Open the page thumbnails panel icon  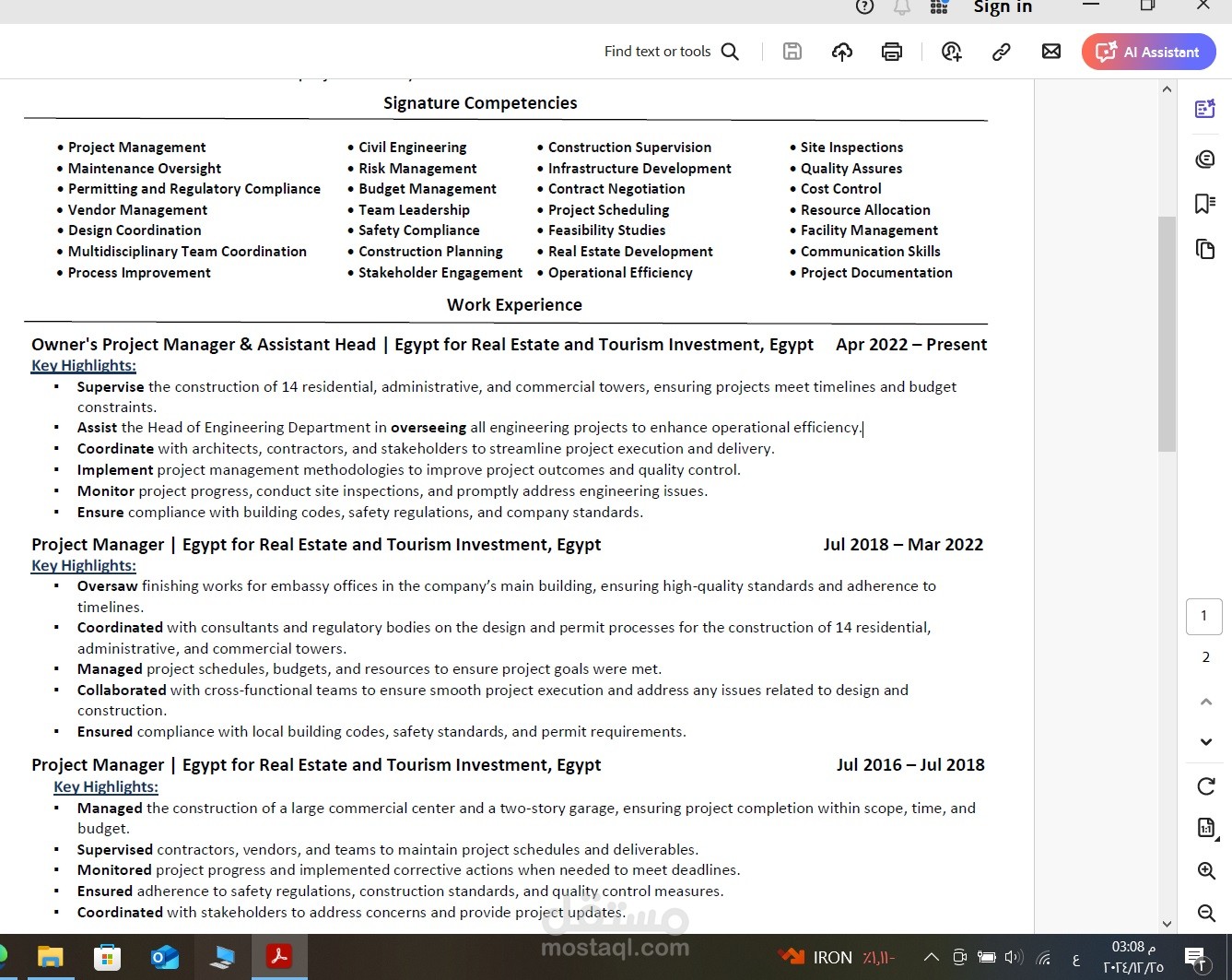click(x=1205, y=249)
